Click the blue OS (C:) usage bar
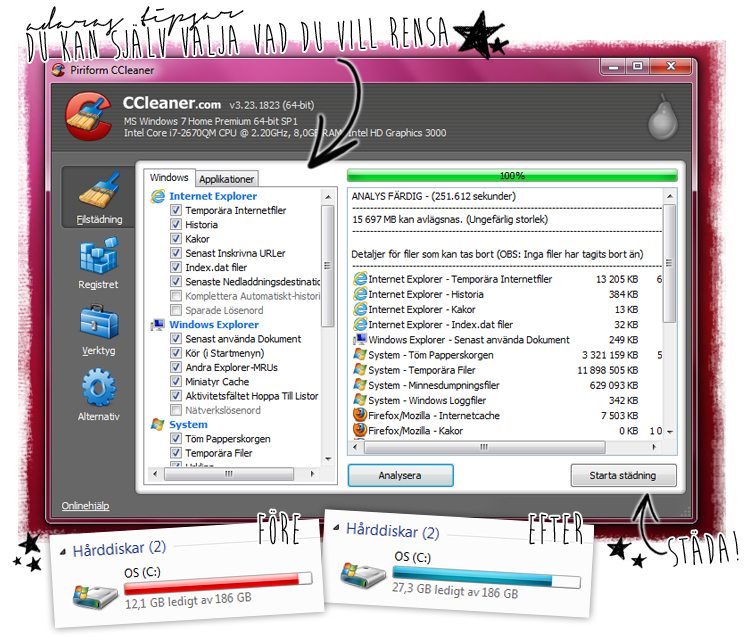The height and width of the screenshot is (637, 750). click(x=486, y=577)
